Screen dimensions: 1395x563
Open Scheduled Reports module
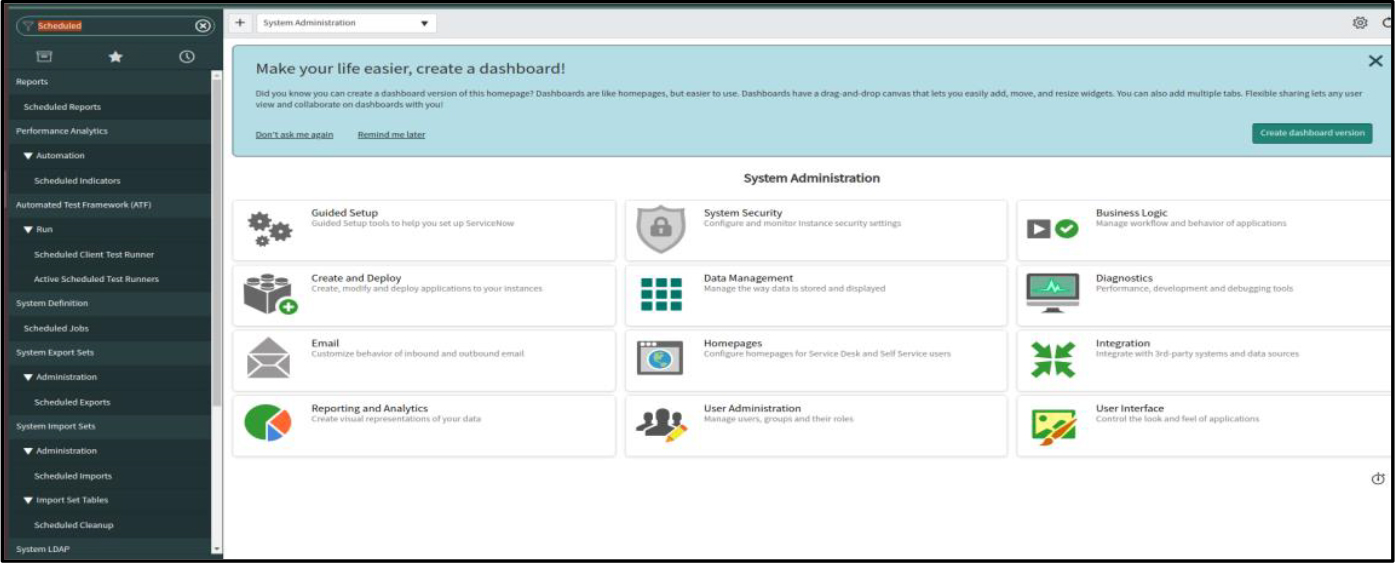(62, 107)
